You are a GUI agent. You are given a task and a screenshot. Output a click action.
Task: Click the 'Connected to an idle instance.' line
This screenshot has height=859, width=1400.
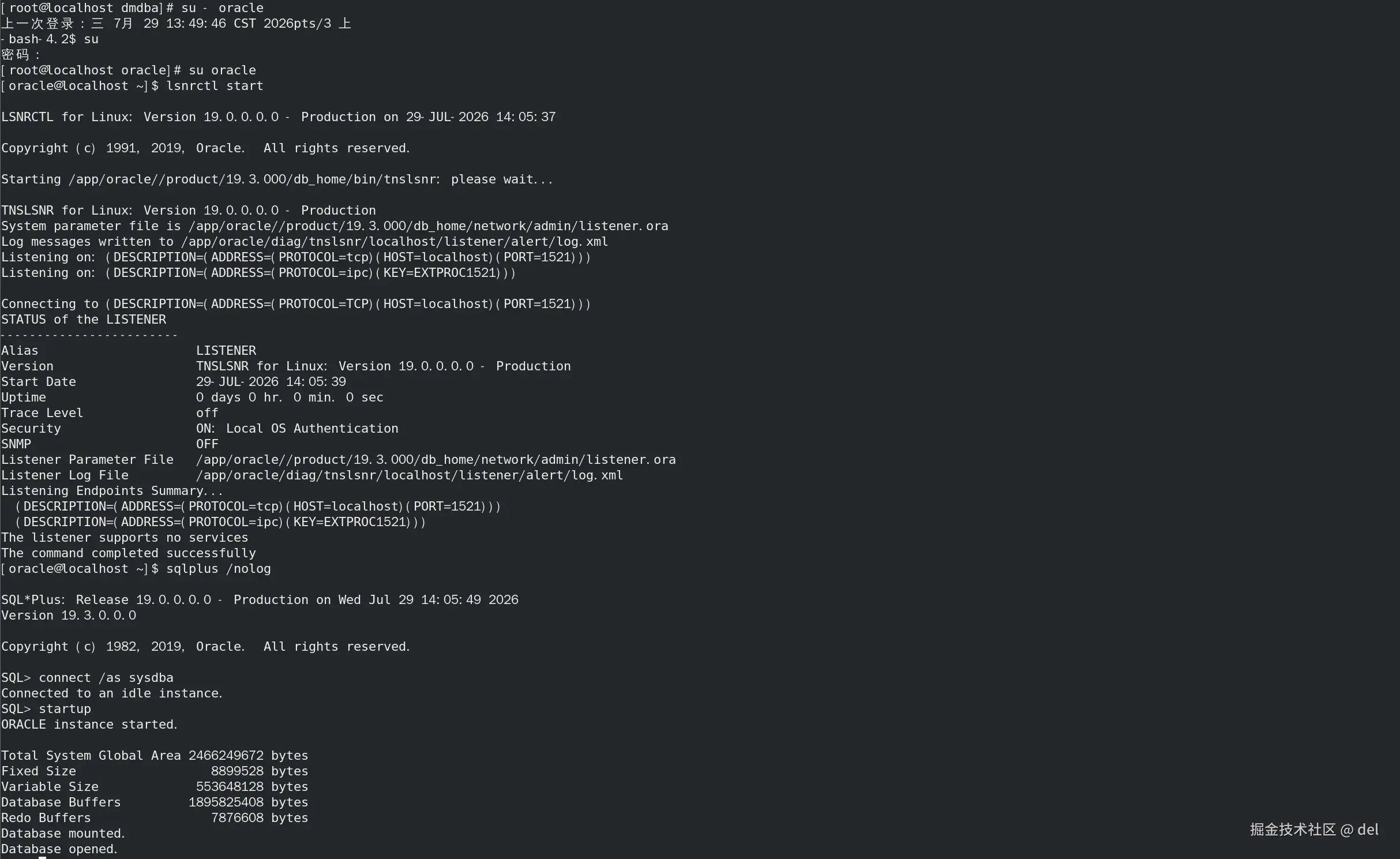click(x=112, y=693)
